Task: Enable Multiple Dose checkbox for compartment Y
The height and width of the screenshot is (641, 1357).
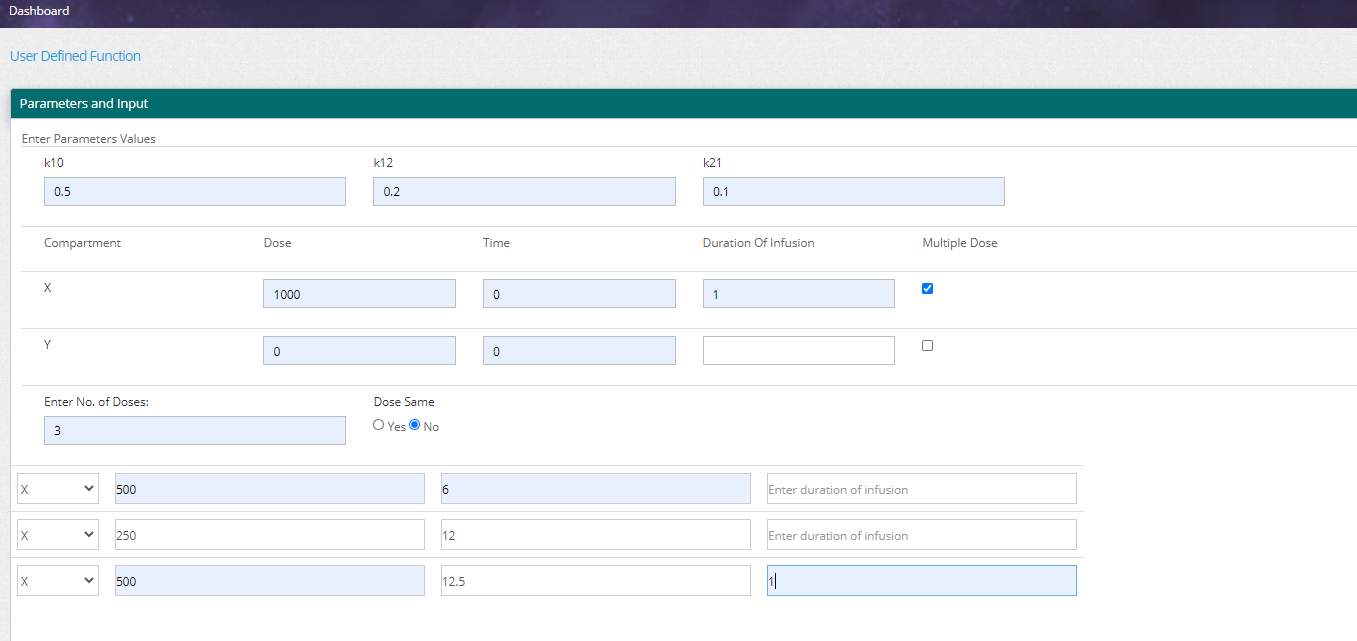Action: (x=927, y=346)
